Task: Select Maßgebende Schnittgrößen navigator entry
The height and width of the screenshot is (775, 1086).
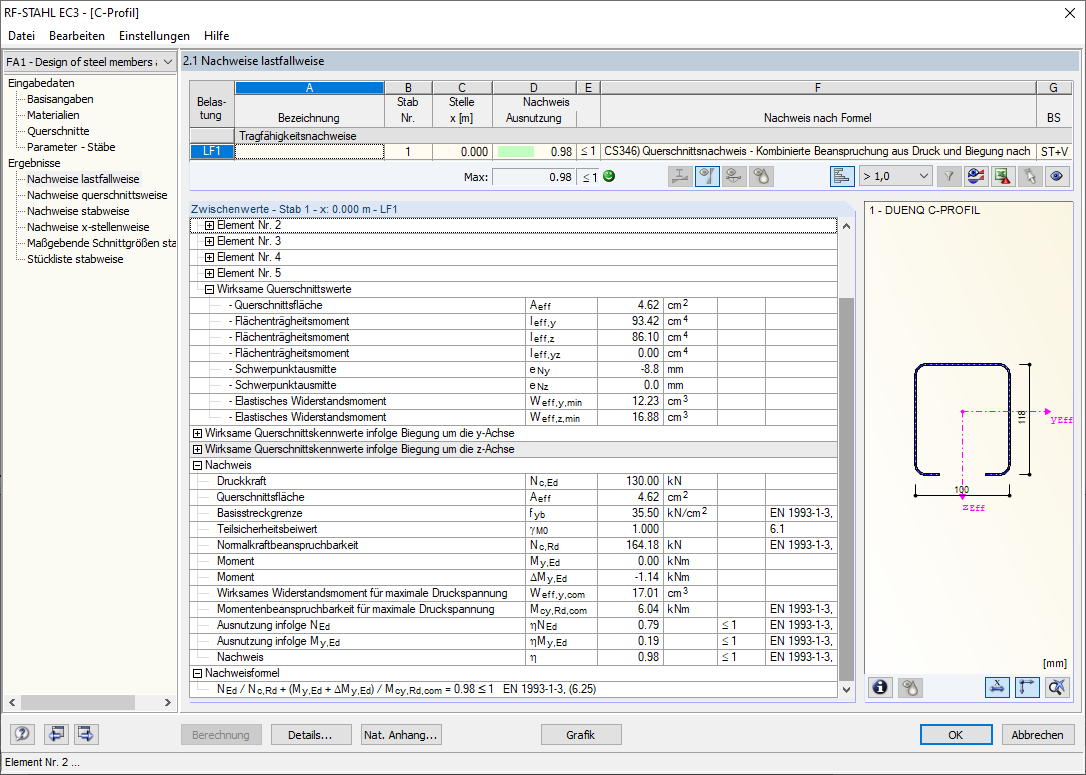Action: coord(101,243)
